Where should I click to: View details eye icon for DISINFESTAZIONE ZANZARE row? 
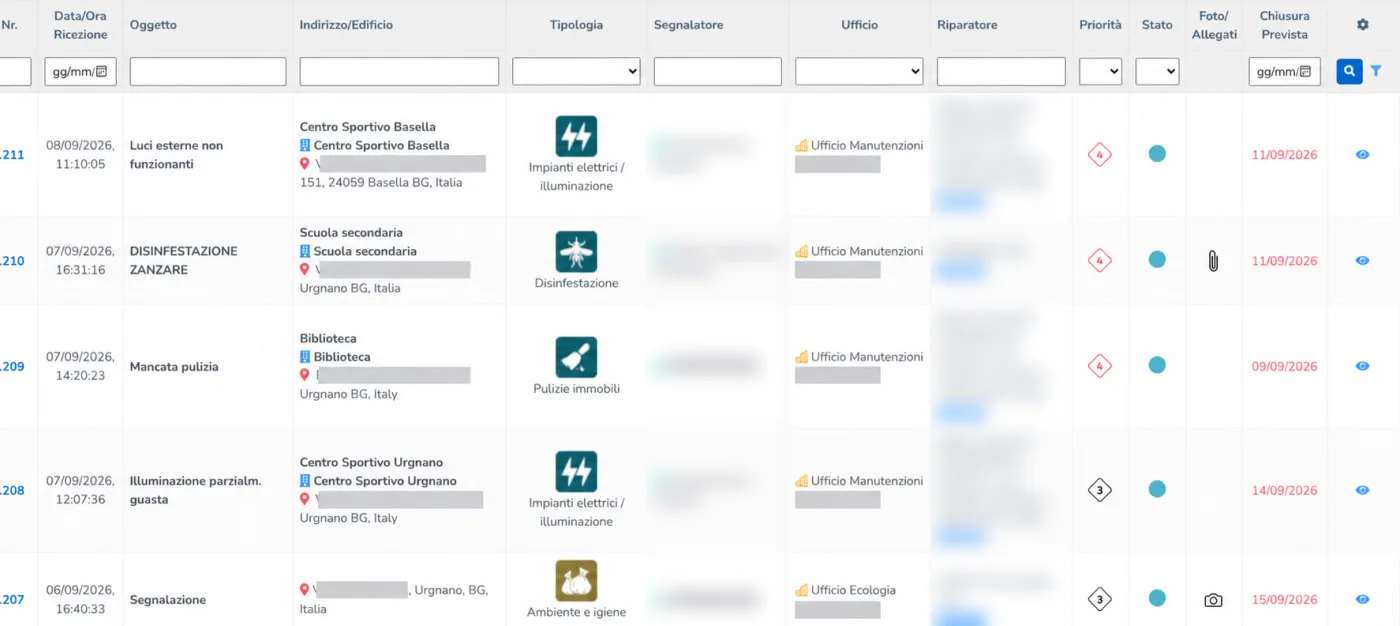click(1362, 261)
